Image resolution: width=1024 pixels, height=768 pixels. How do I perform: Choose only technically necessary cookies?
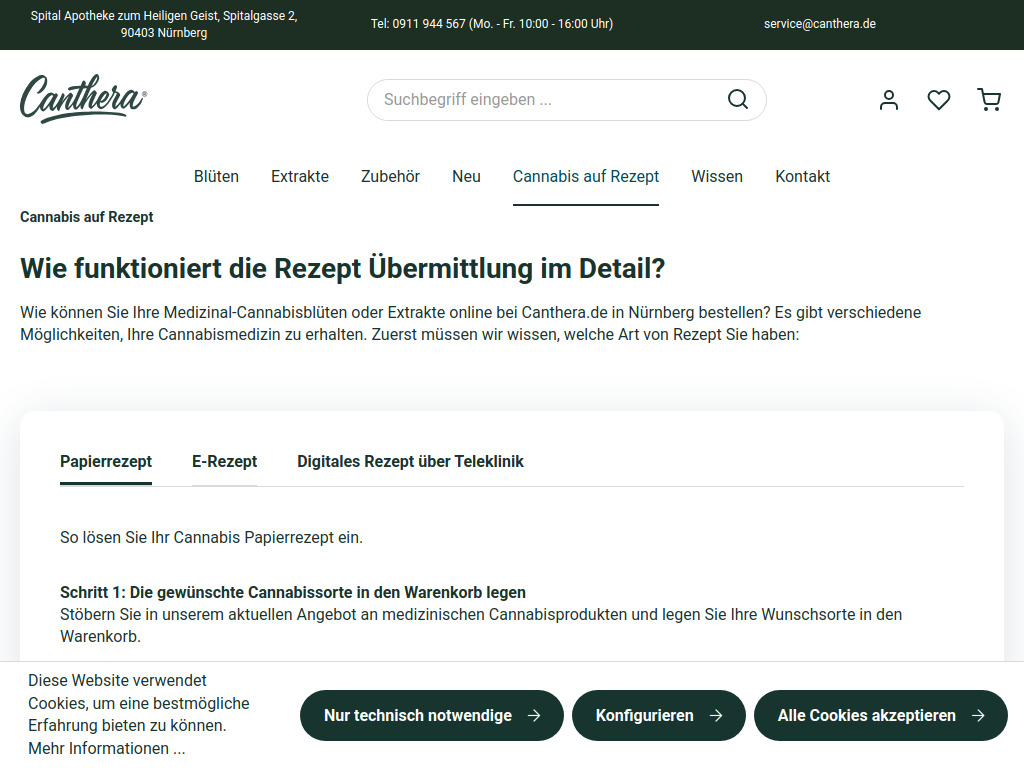click(431, 715)
